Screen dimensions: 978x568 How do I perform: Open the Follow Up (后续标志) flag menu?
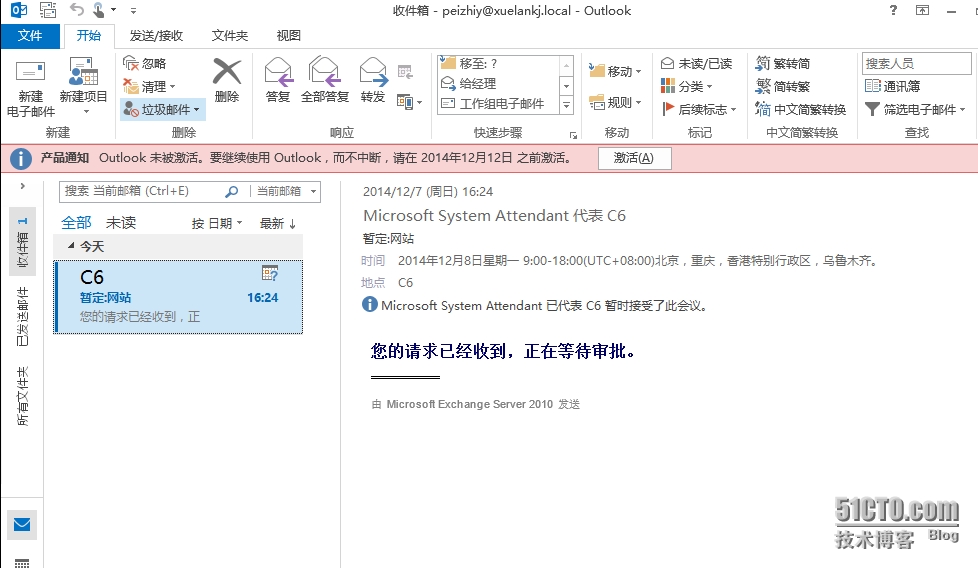699,109
